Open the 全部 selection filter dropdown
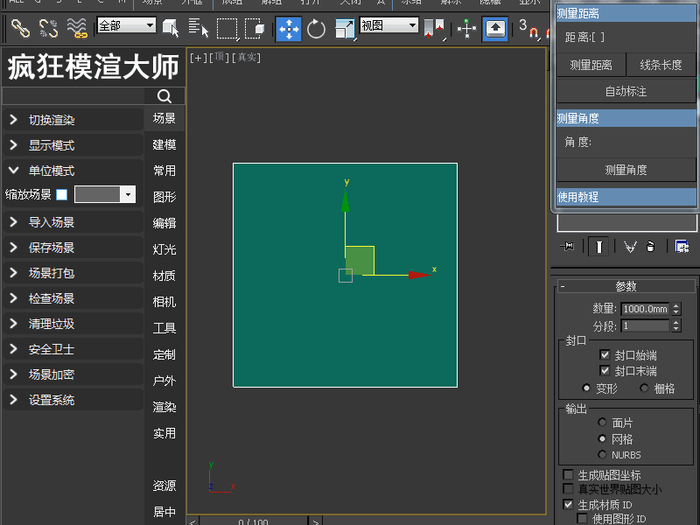 (127, 26)
